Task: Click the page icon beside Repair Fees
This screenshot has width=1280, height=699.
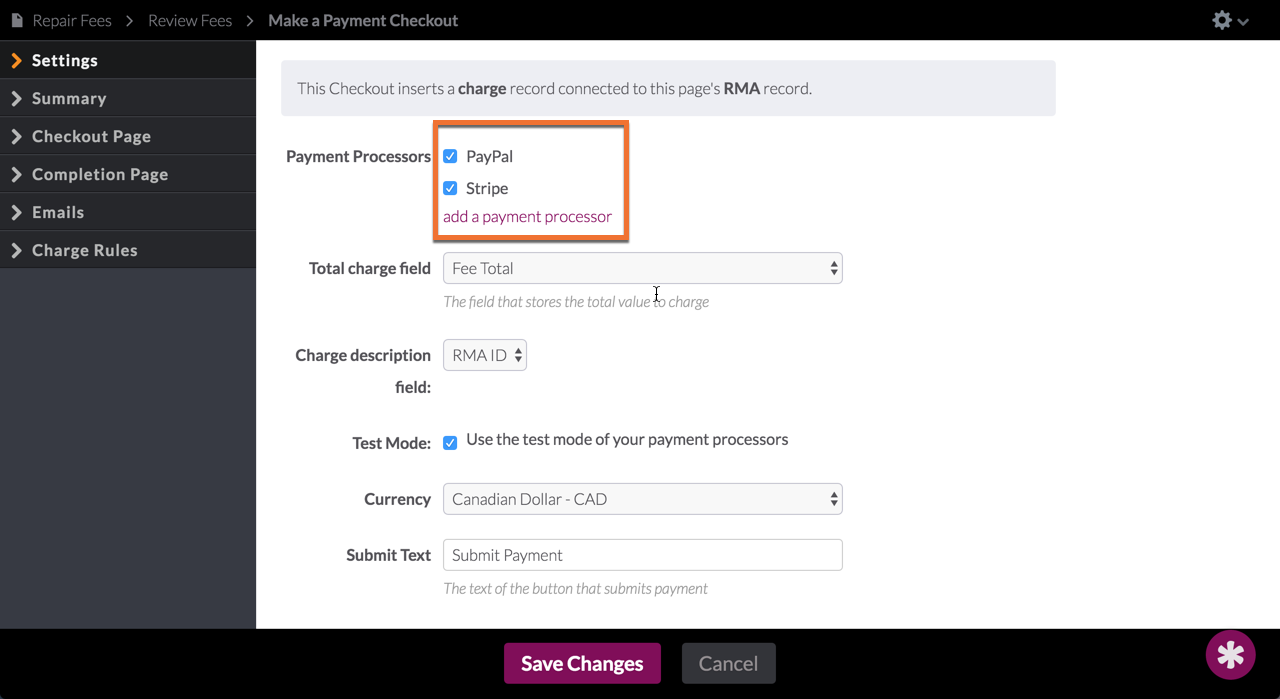Action: [17, 20]
